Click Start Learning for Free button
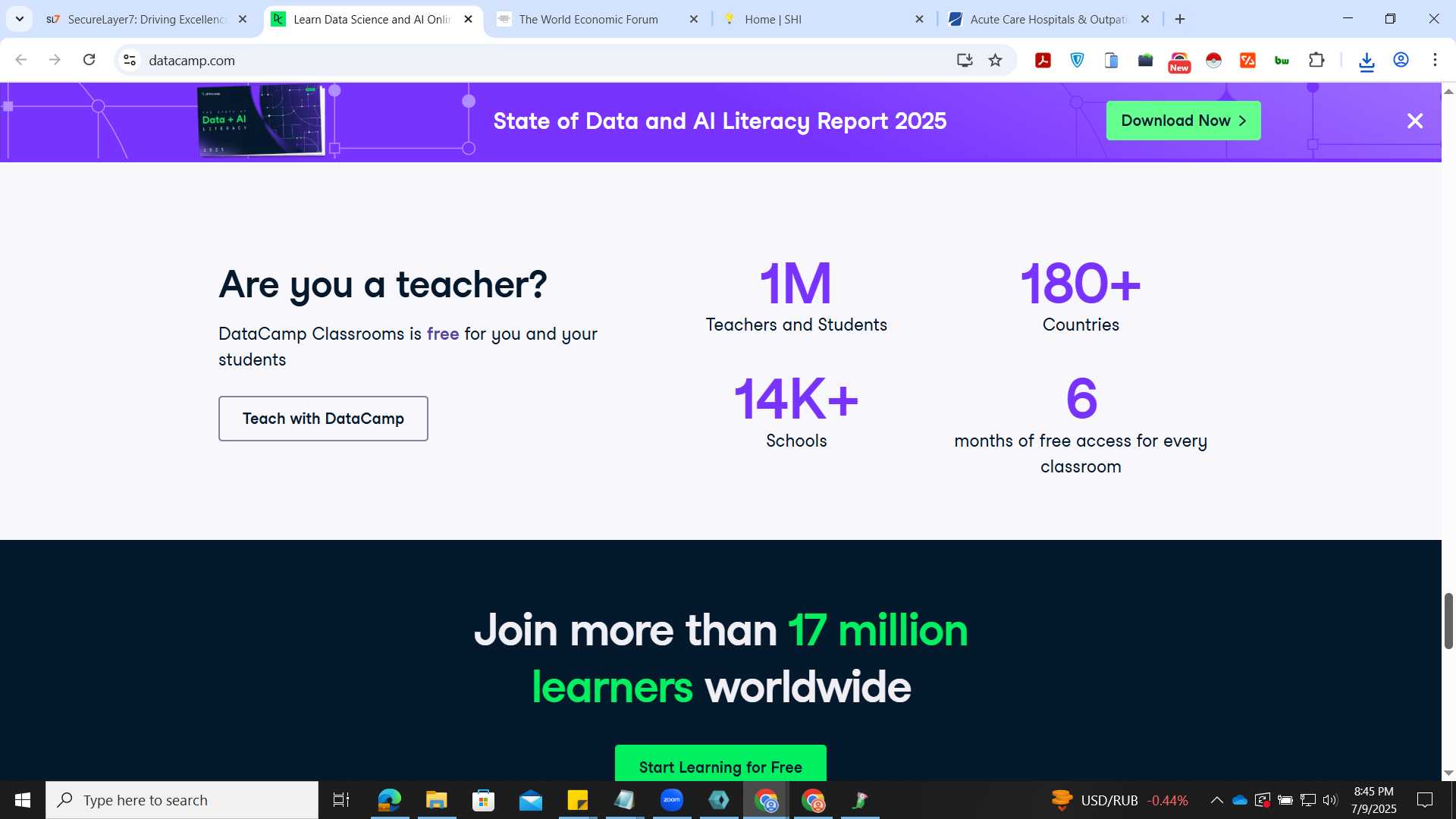This screenshot has height=819, width=1456. [x=720, y=764]
